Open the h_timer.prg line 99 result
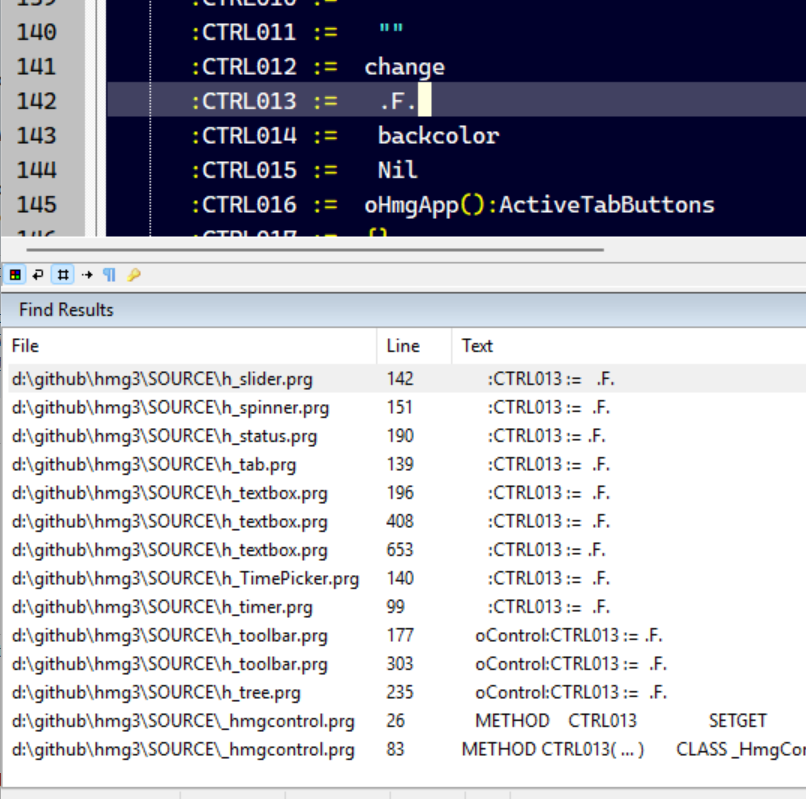 pos(407,607)
